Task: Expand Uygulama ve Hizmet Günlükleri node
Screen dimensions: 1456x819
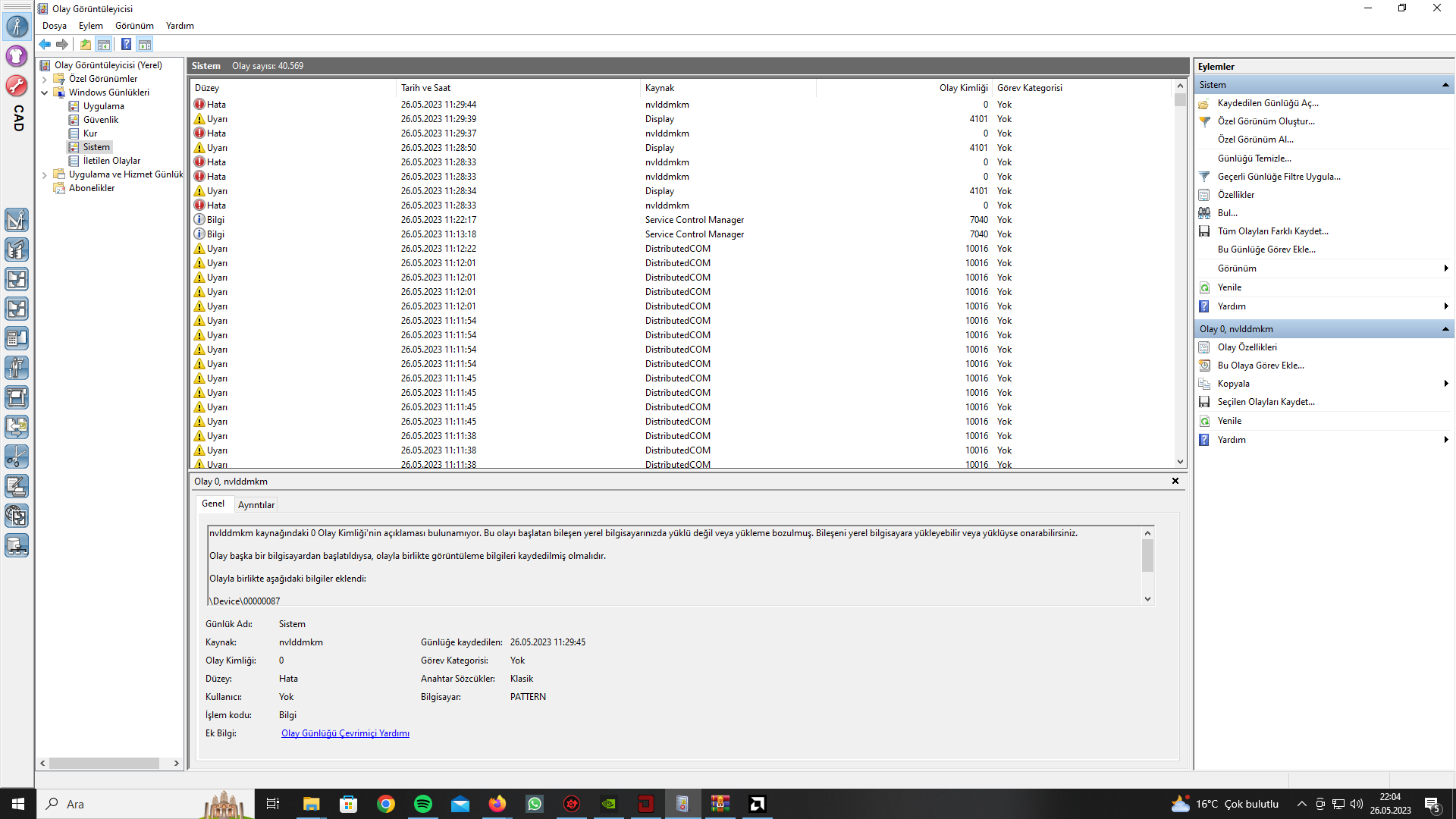Action: point(44,174)
